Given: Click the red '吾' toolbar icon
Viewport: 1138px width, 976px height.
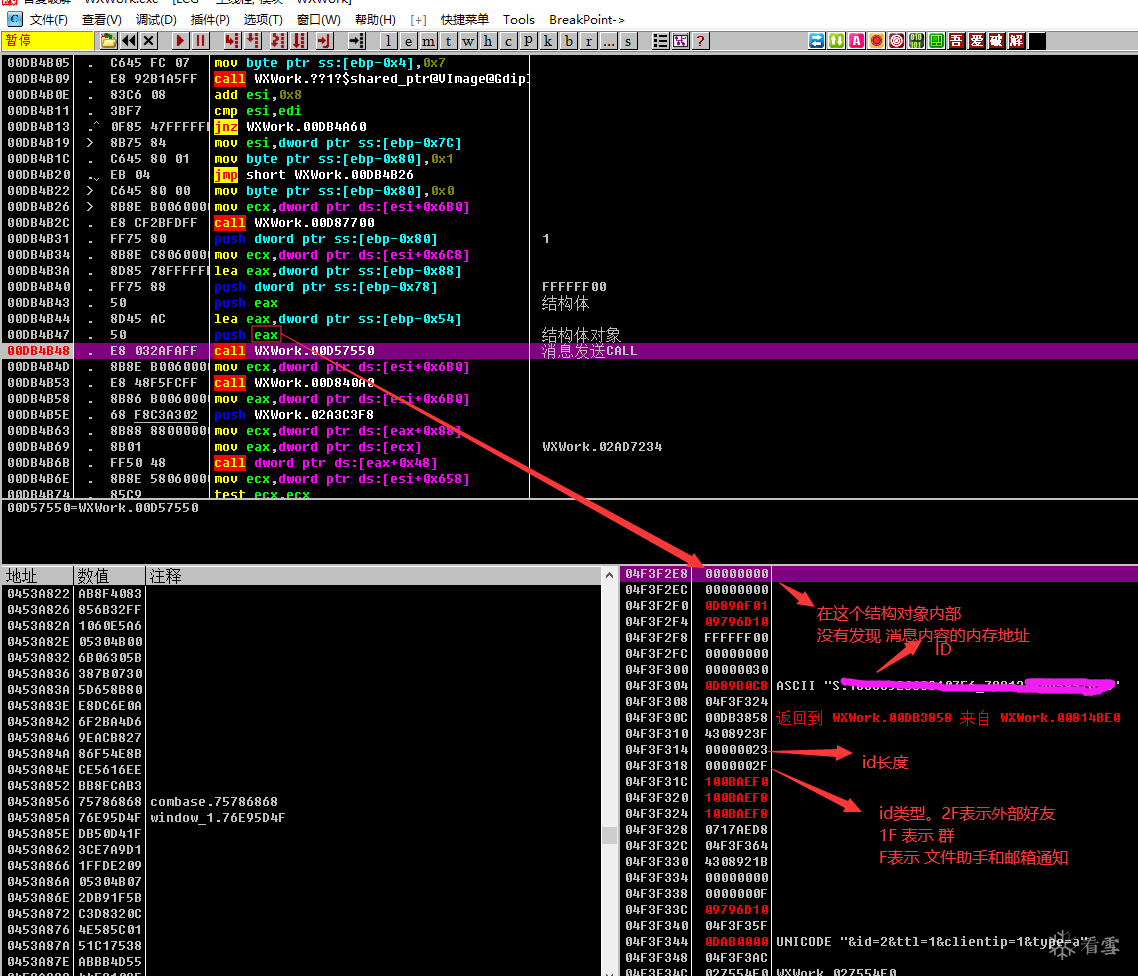Looking at the screenshot, I should pyautogui.click(x=957, y=41).
